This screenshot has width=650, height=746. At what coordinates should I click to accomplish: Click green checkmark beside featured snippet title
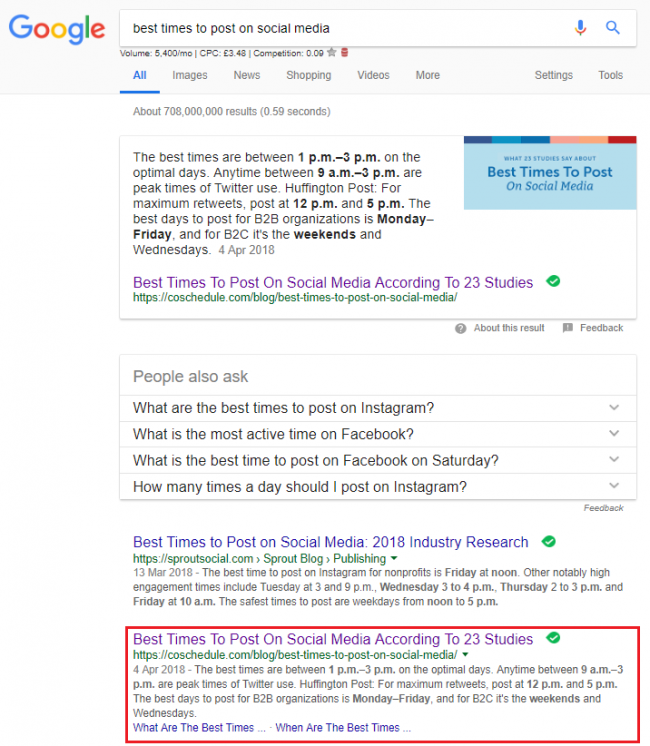553,281
